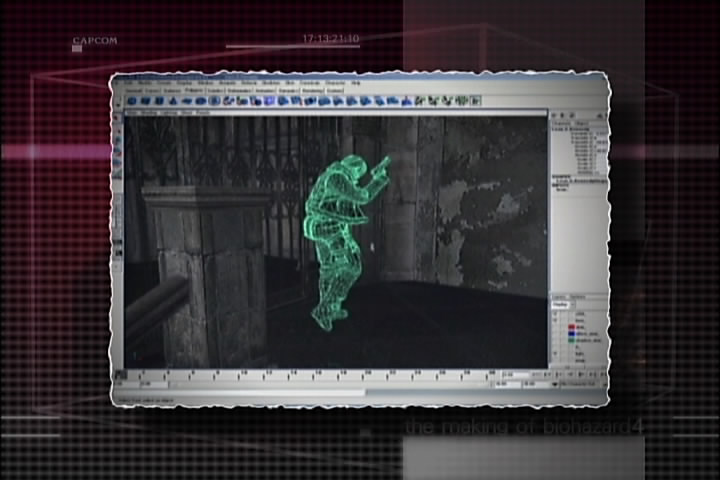720x480 pixels.
Task: Click the first blue polygon icon on the shelf
Action: tap(132, 101)
